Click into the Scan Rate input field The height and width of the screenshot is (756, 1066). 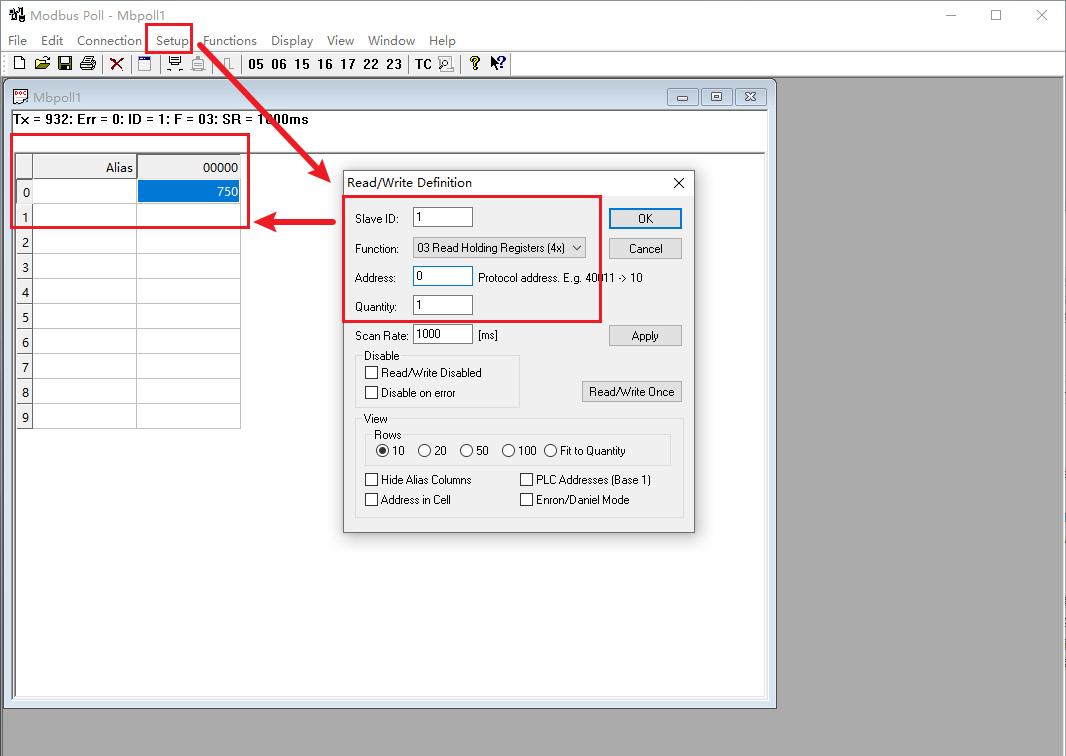pyautogui.click(x=442, y=335)
